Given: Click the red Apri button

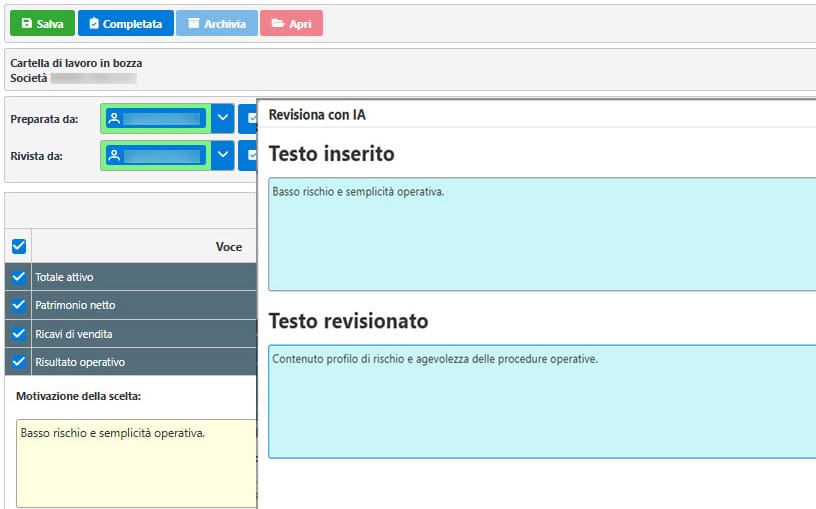Looking at the screenshot, I should (291, 23).
